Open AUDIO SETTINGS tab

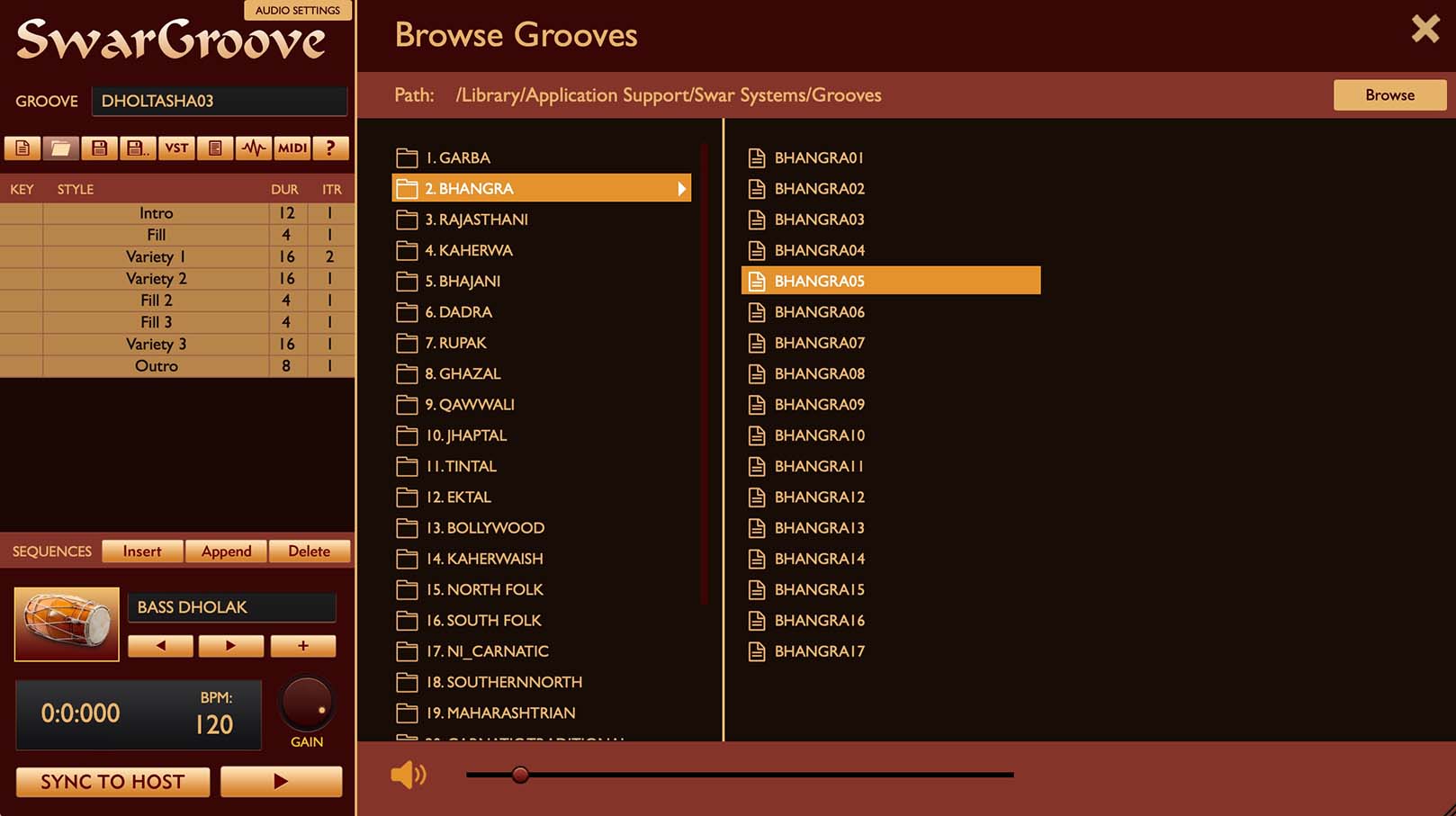[x=297, y=11]
